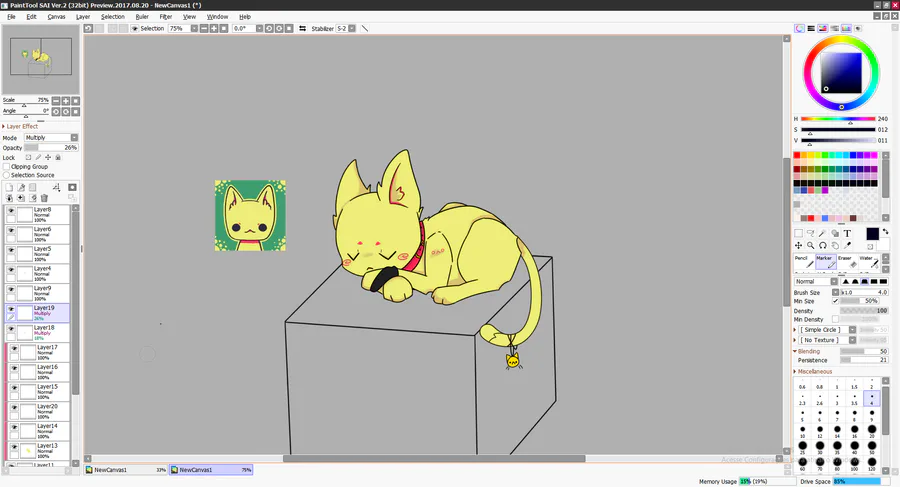Open the File menu
The image size is (900, 487).
[x=11, y=17]
